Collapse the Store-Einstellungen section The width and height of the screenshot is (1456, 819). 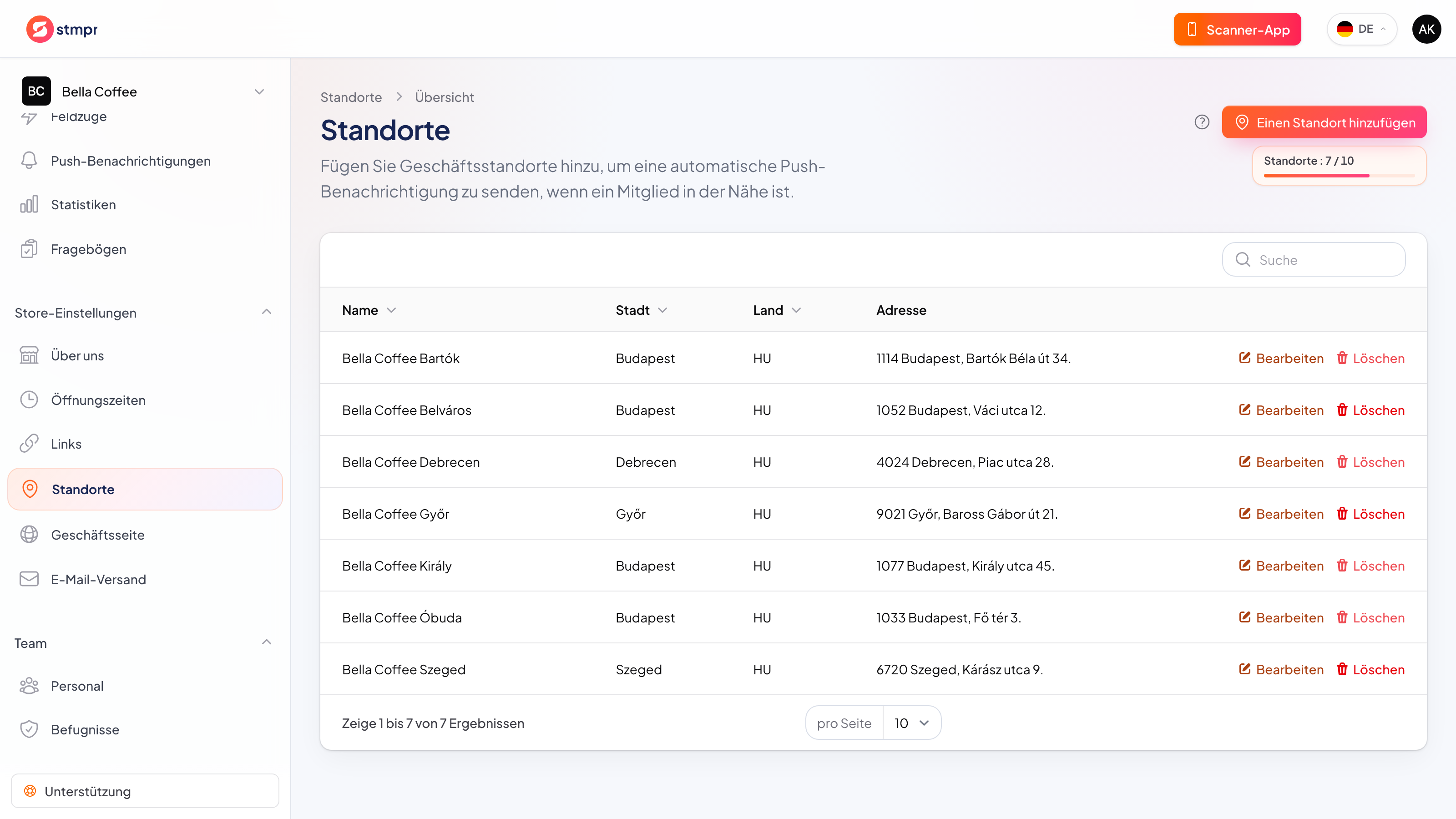coord(267,312)
